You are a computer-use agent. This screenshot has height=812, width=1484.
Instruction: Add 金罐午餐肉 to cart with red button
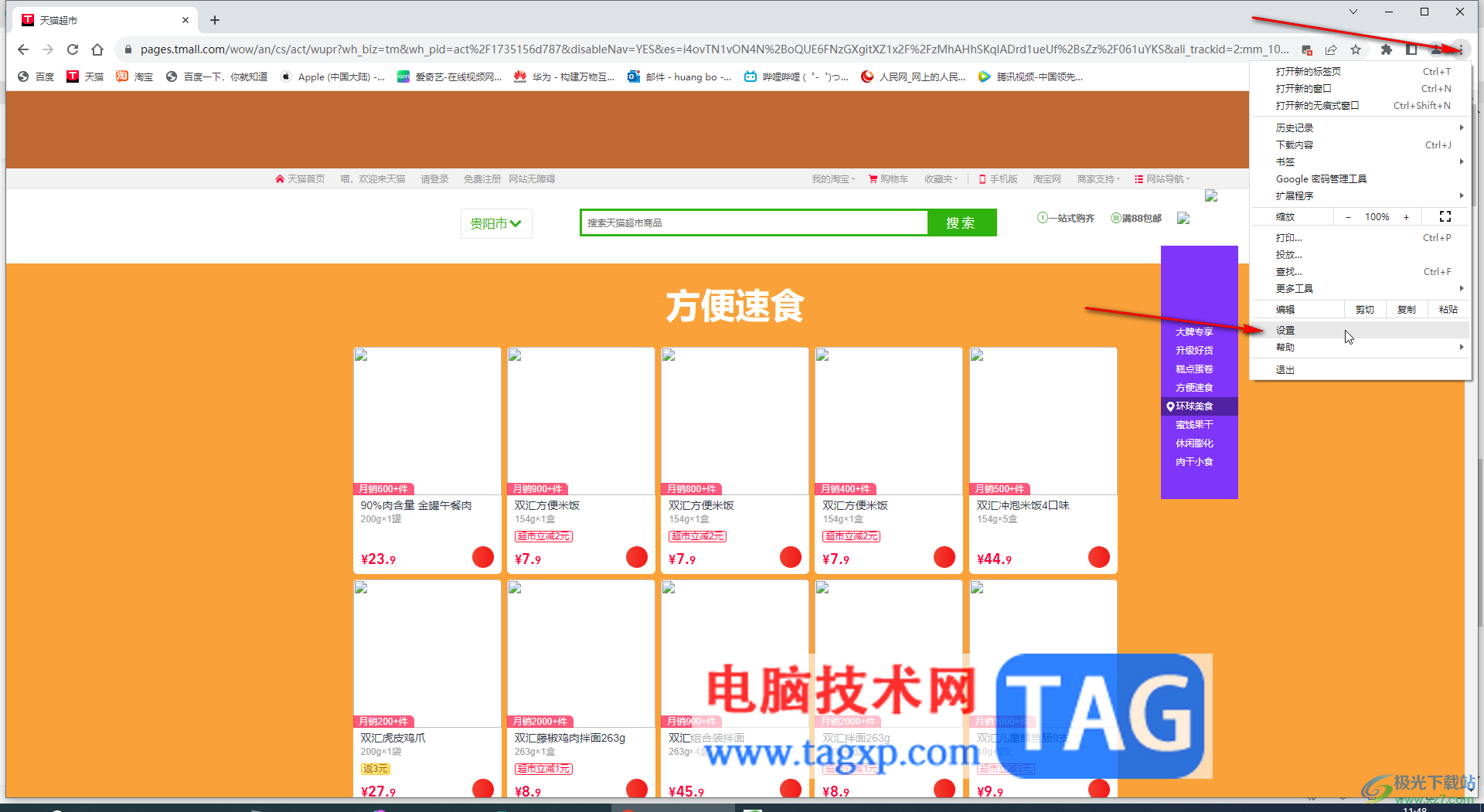tap(483, 557)
